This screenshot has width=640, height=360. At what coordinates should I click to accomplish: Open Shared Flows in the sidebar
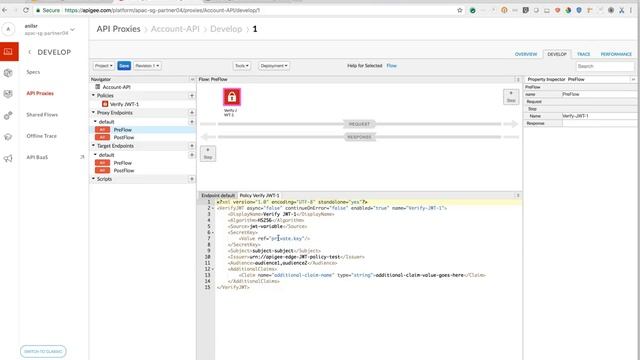click(x=42, y=115)
